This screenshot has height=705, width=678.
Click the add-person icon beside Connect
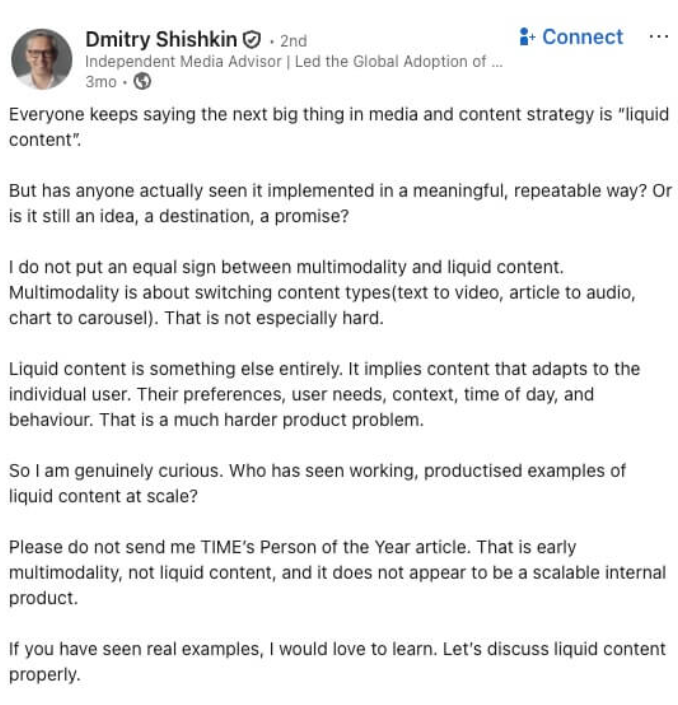(528, 37)
